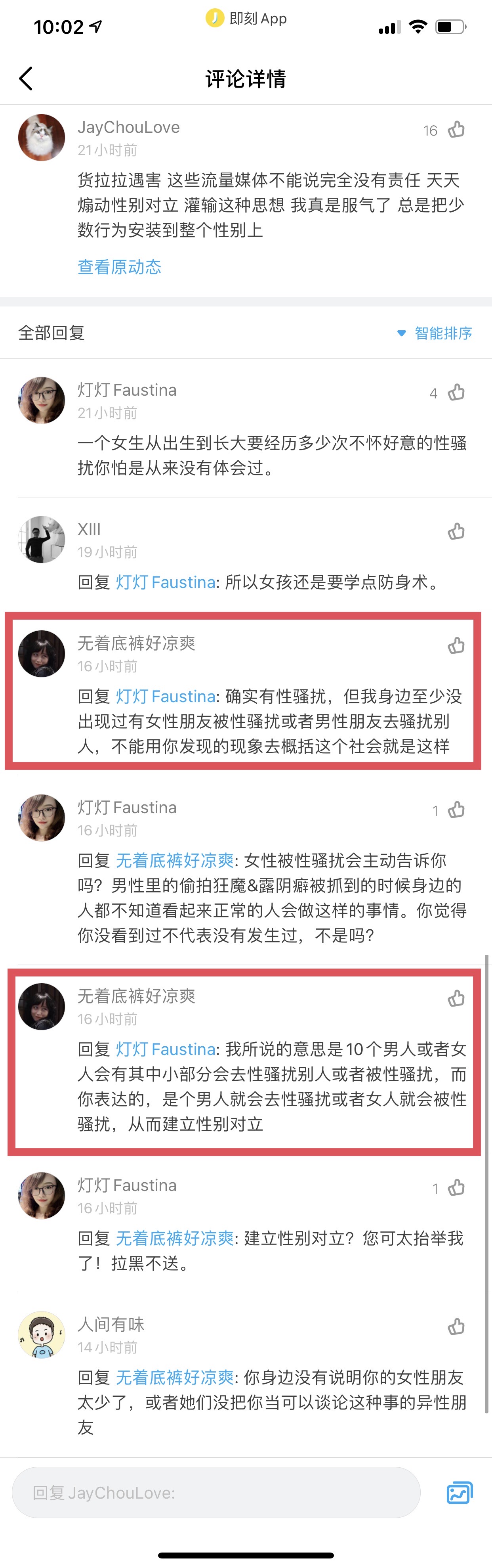This screenshot has width=492, height=1568.
Task: Tap the back arrow in header
Action: (25, 78)
